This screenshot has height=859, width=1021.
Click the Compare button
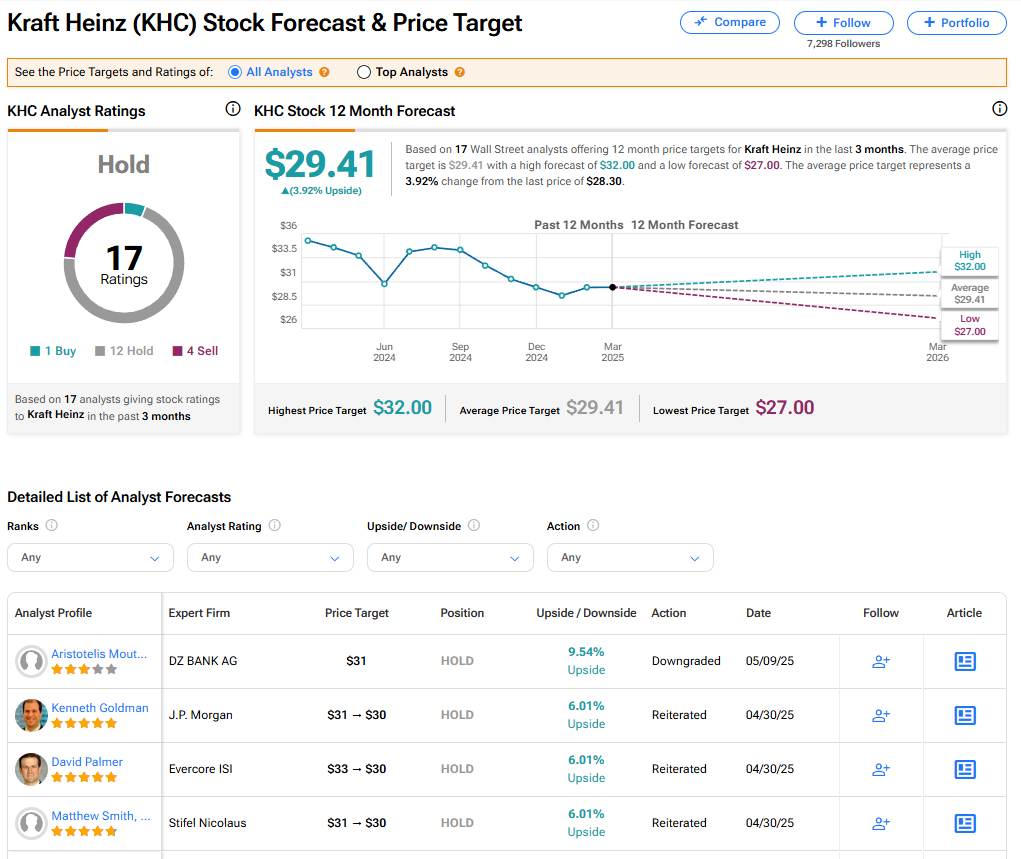(729, 22)
